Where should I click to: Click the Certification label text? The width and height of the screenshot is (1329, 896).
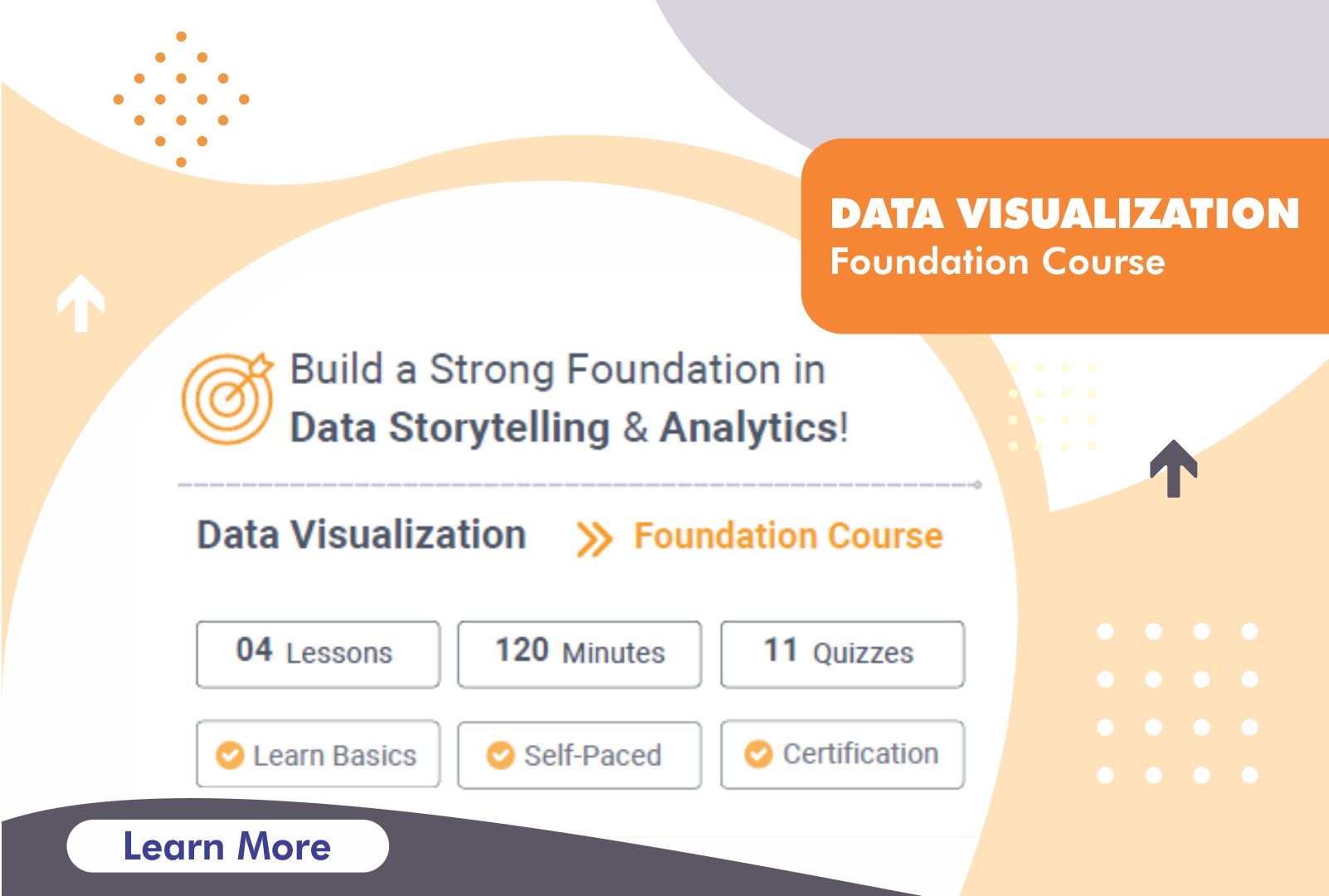860,753
